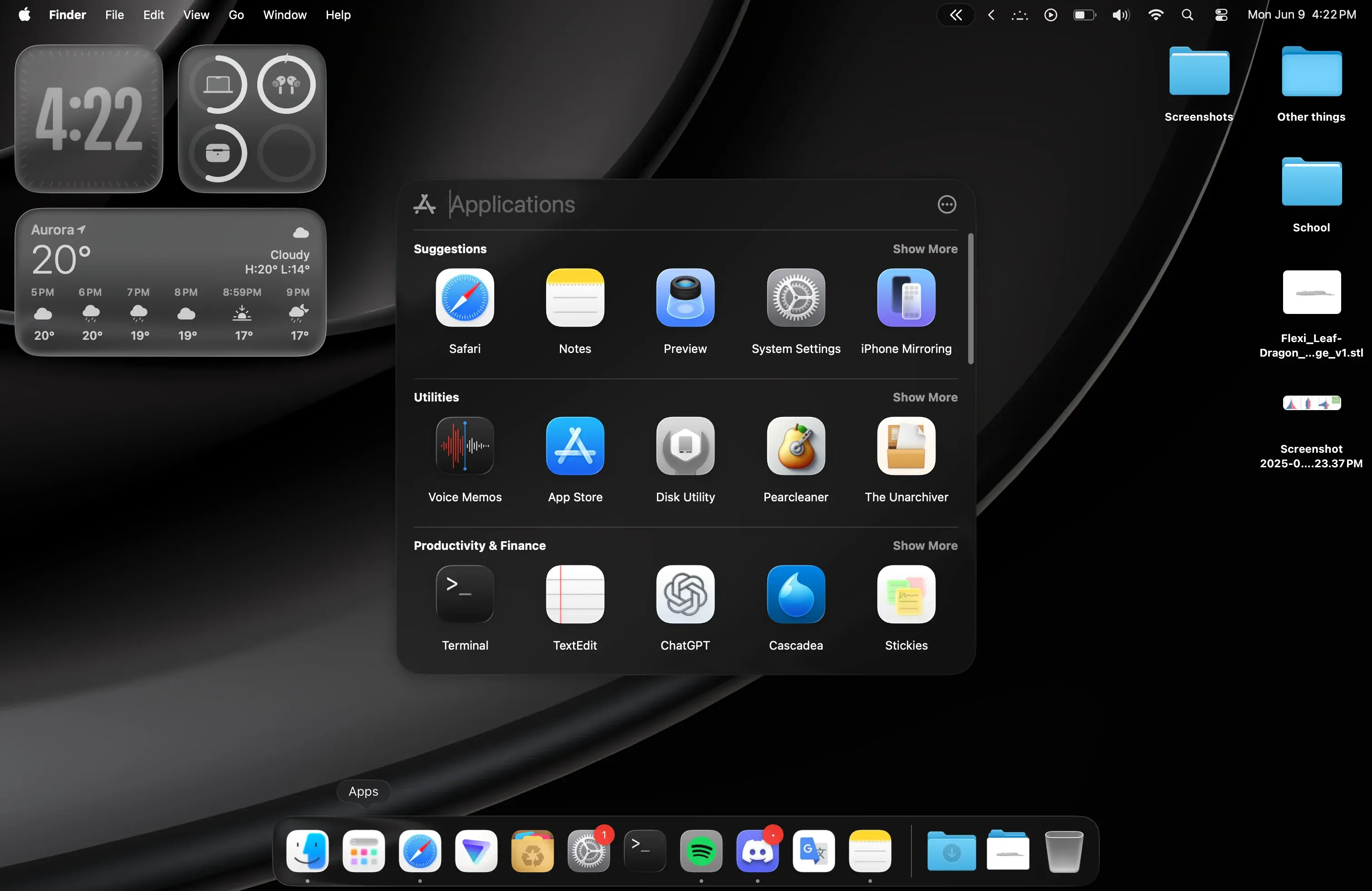Open the Edit menu
1372x891 pixels.
pos(153,15)
